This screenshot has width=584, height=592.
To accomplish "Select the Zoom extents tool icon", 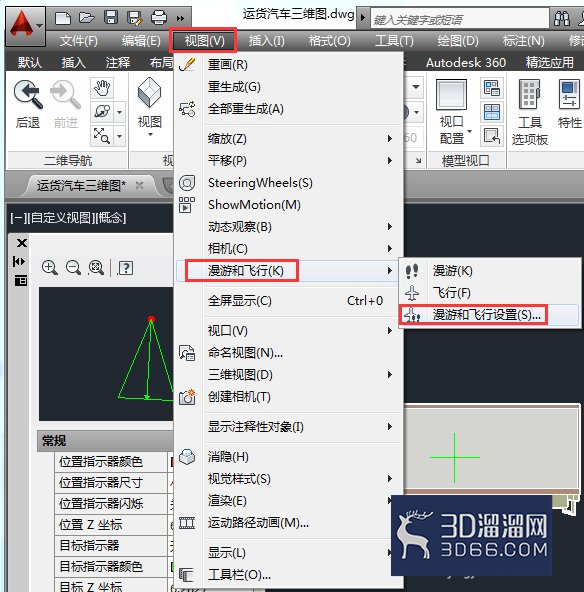I will pyautogui.click(x=102, y=136).
